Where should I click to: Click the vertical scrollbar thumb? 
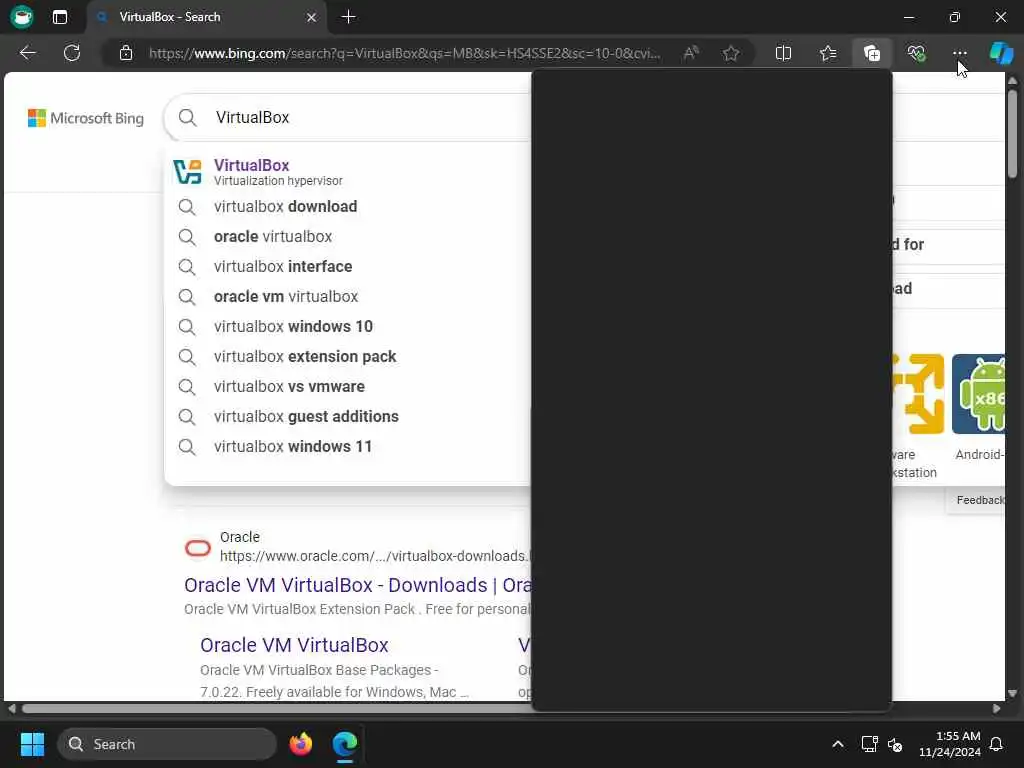(1012, 134)
